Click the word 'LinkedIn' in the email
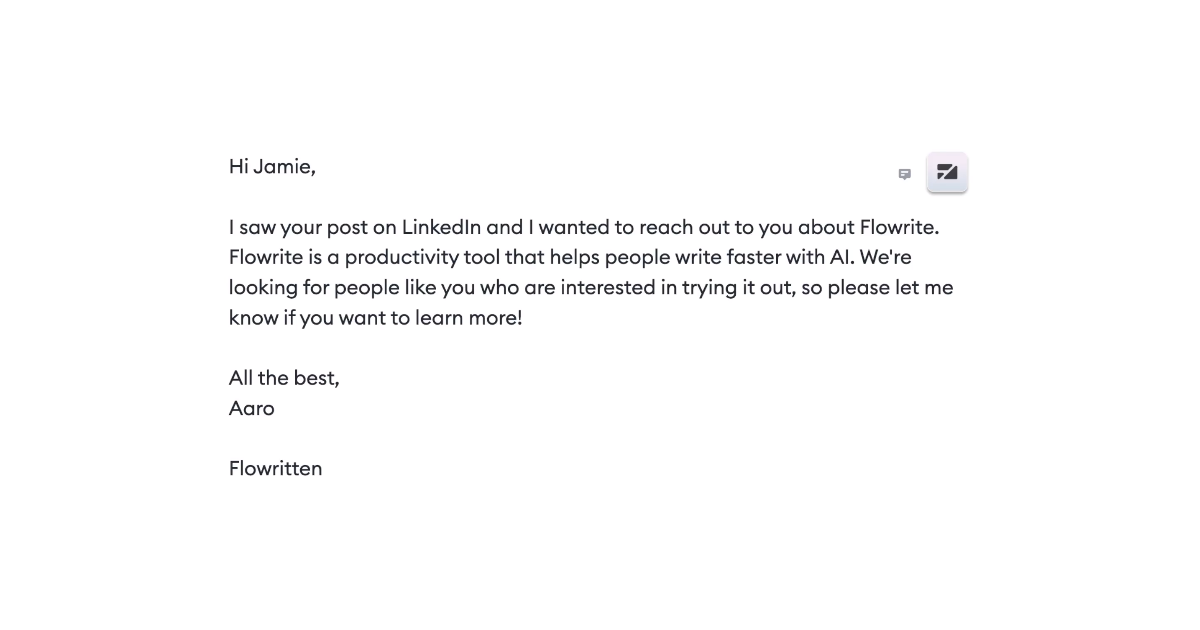 (x=441, y=227)
